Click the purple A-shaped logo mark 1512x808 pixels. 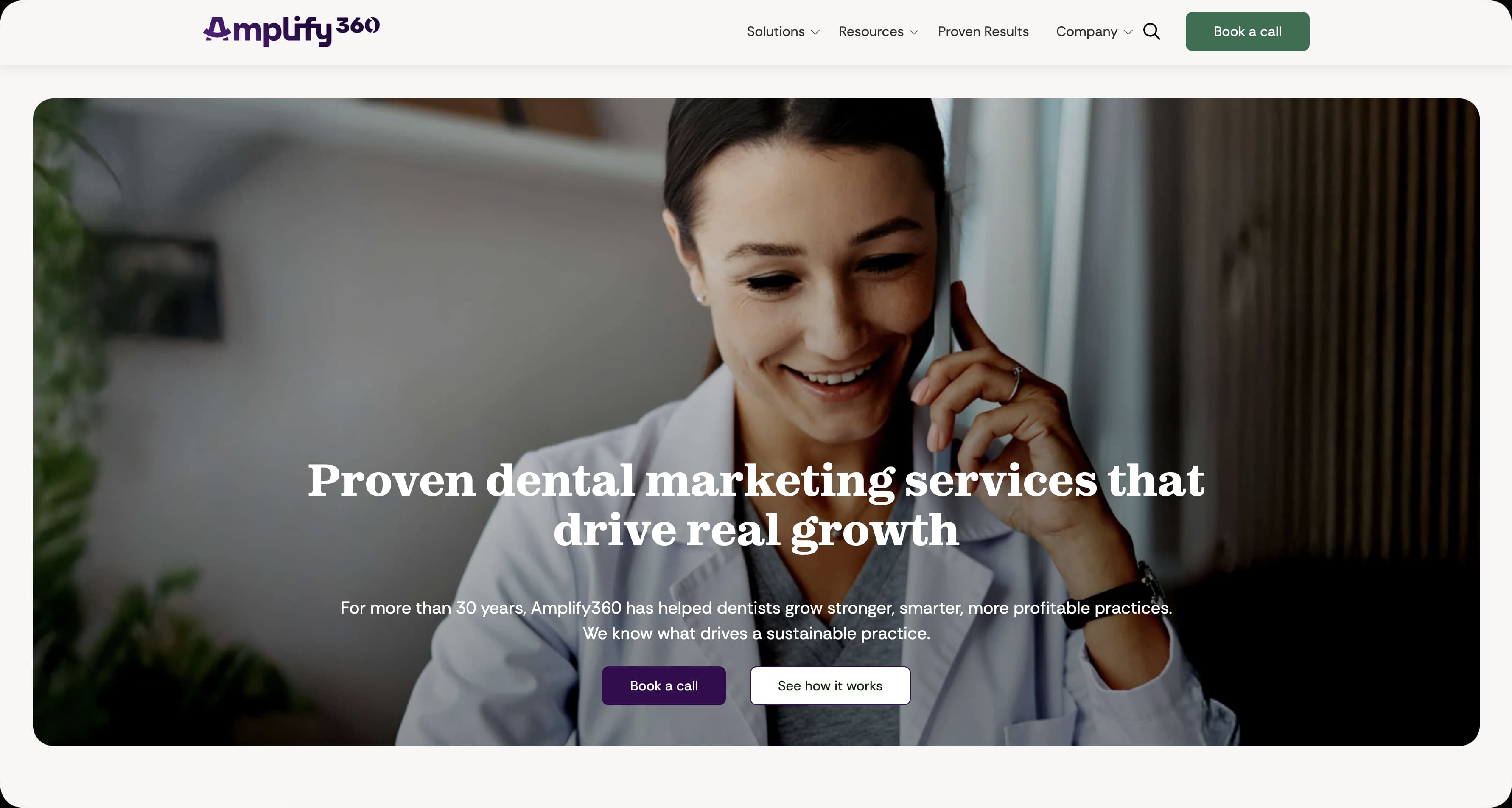(217, 29)
